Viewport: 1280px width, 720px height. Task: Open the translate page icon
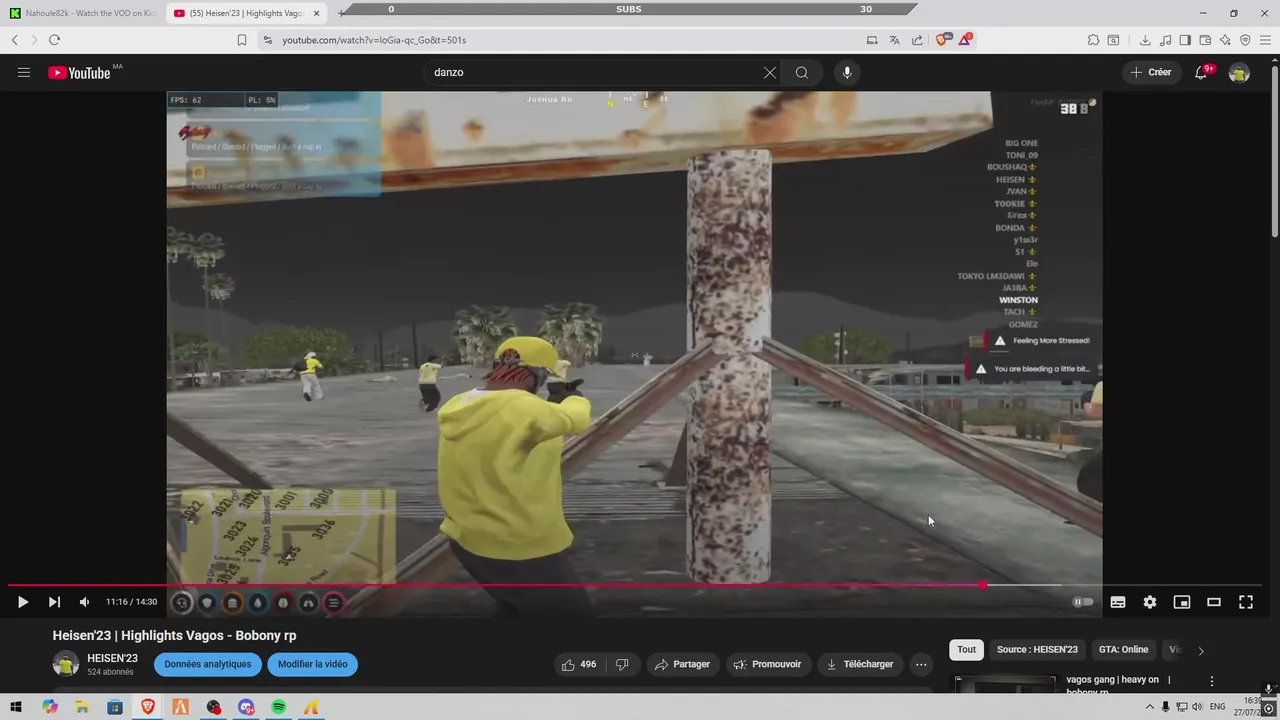[894, 40]
